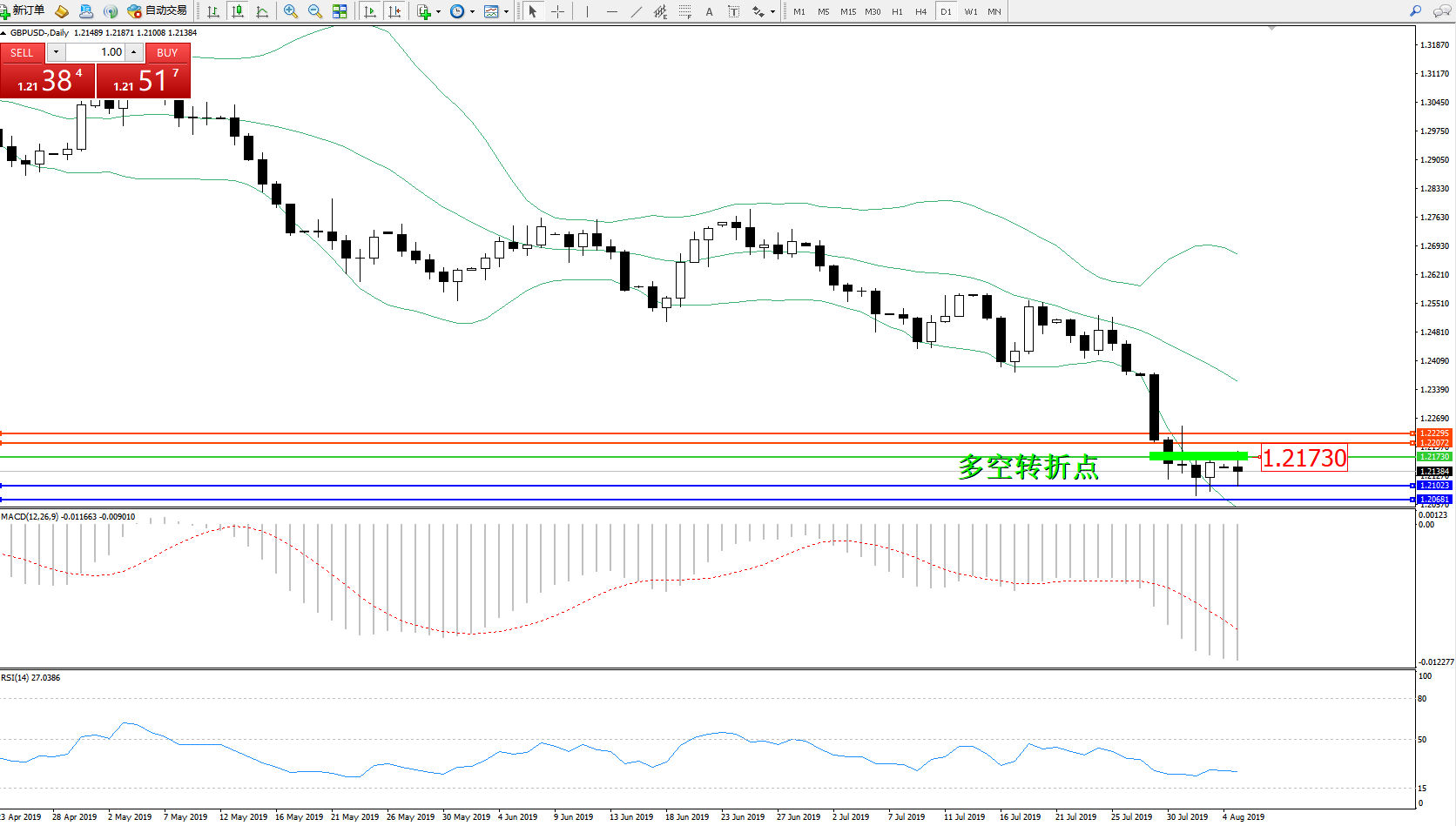Expand the periodicity clock dropdown
Viewport: 1456px width, 826px height.
pyautogui.click(x=472, y=12)
